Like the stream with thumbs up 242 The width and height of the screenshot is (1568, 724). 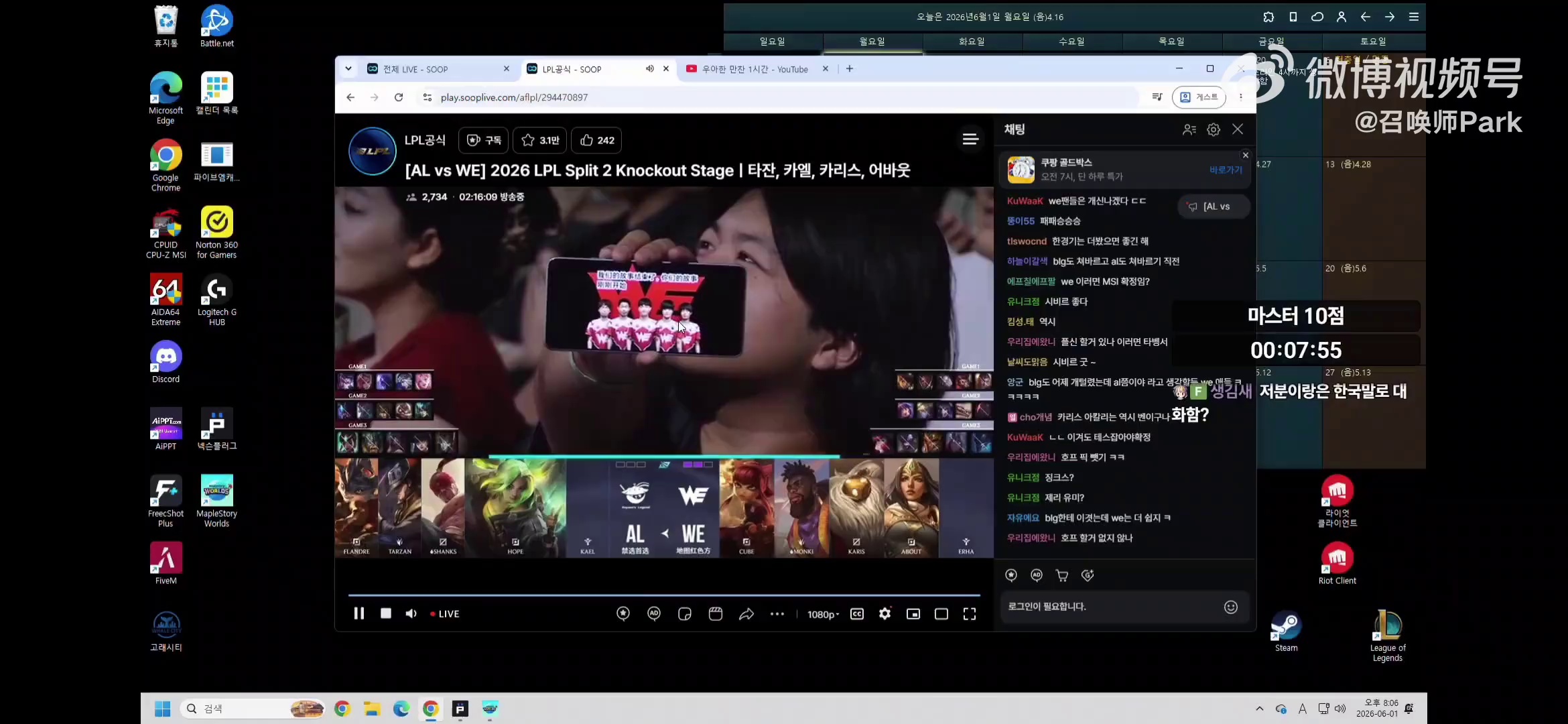coord(597,140)
